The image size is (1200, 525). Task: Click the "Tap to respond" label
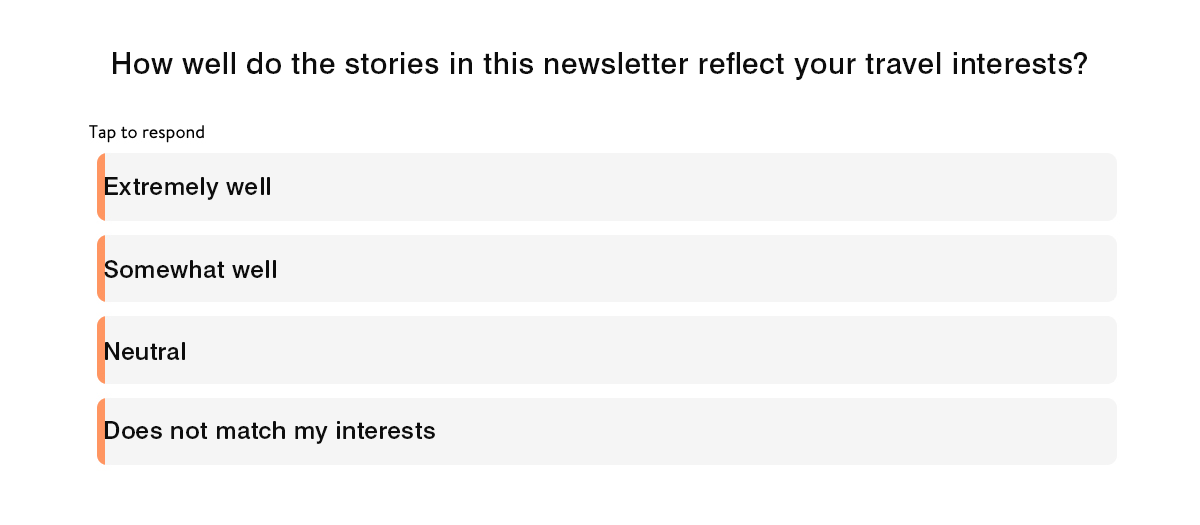point(147,132)
